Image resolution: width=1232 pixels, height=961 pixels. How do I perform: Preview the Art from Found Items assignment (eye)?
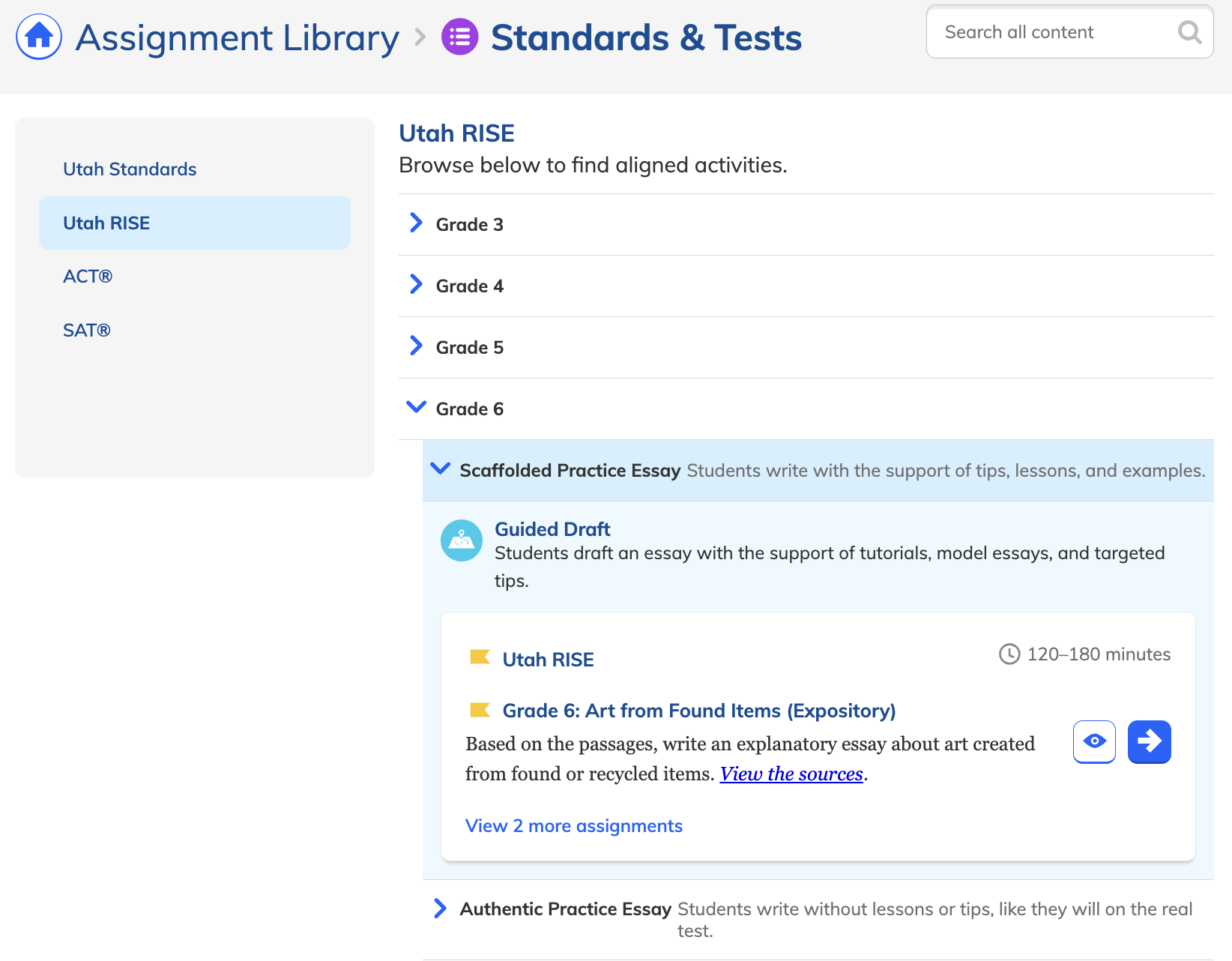click(x=1094, y=741)
